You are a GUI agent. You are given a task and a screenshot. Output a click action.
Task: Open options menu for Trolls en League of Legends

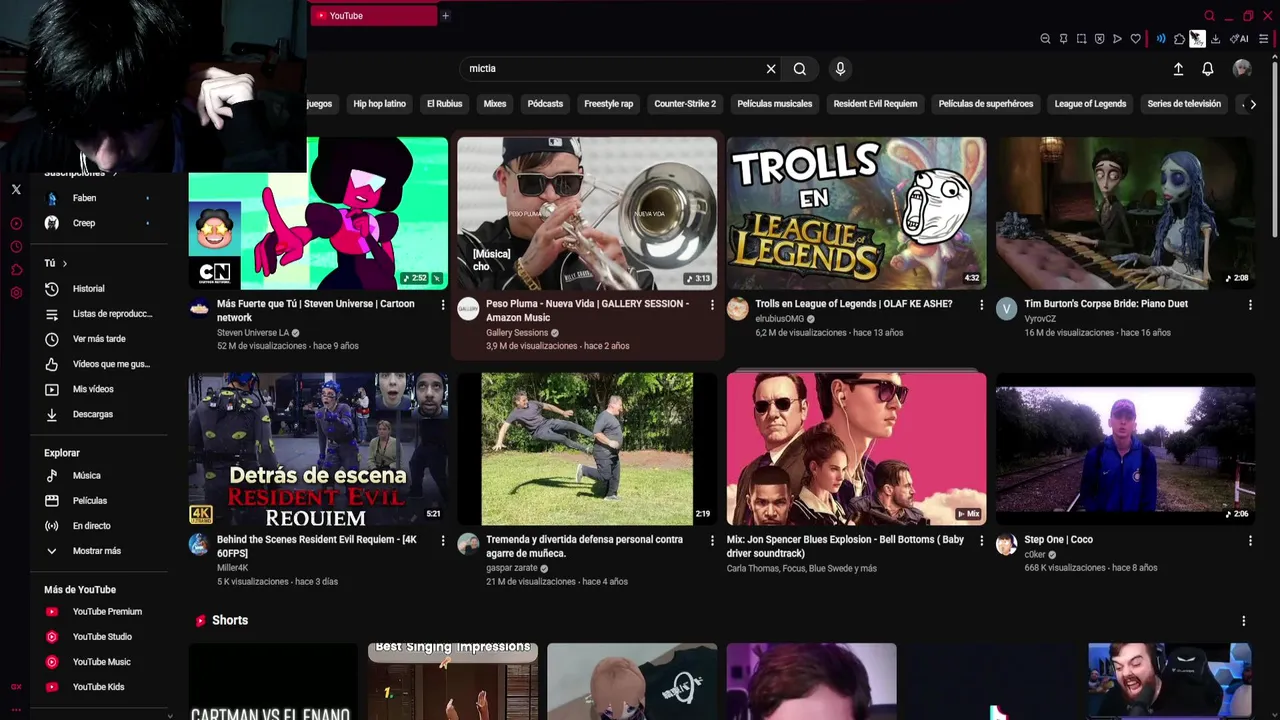[981, 305]
